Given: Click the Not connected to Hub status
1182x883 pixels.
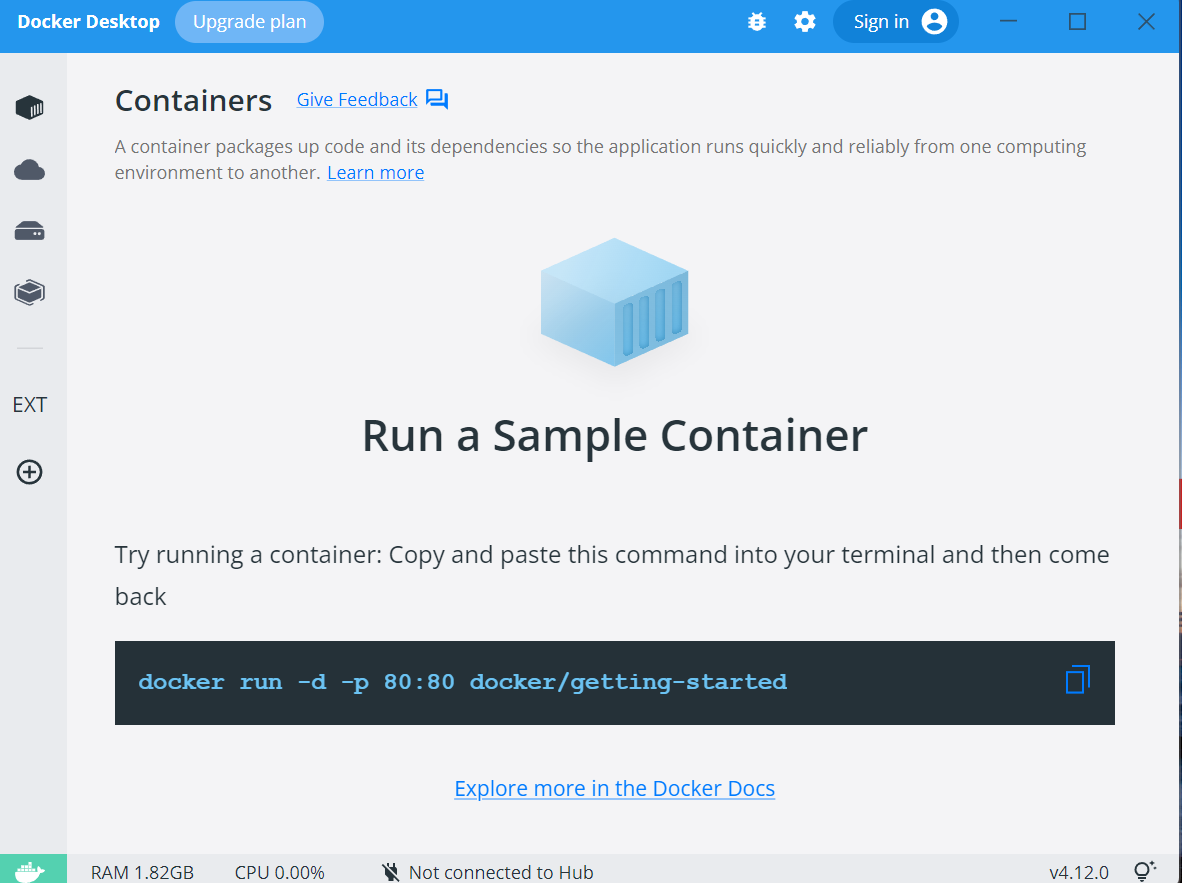Looking at the screenshot, I should coord(501,872).
